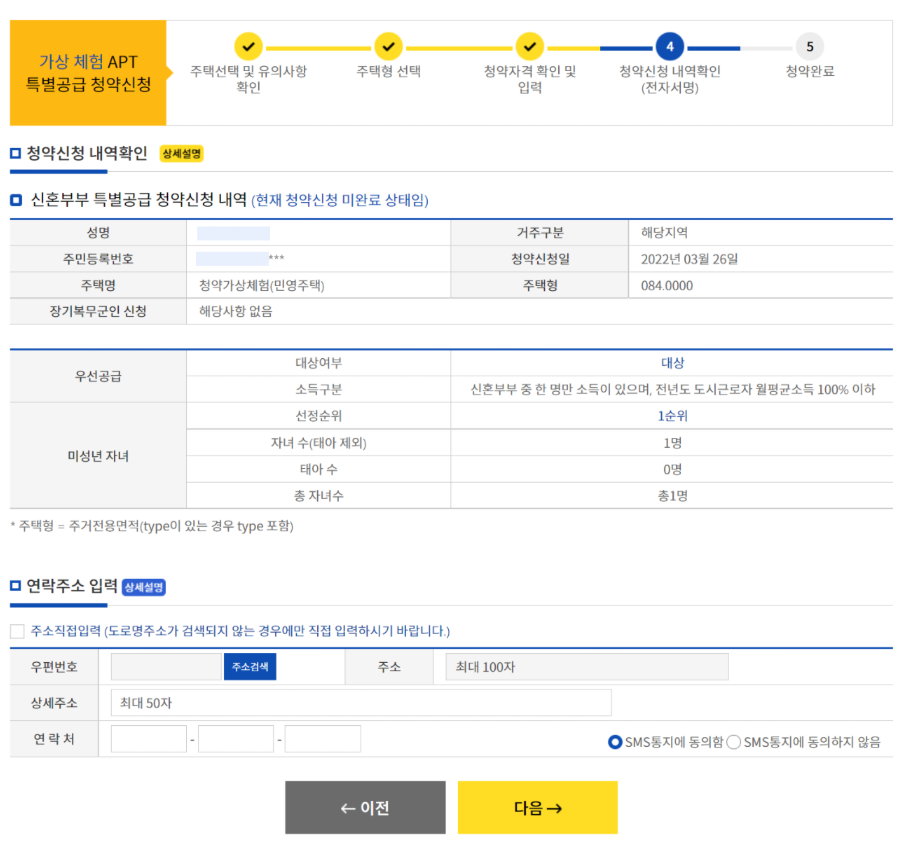900x852 pixels.
Task: Click the 주택선택 및 유의사항 확인 step label
Action: point(249,79)
